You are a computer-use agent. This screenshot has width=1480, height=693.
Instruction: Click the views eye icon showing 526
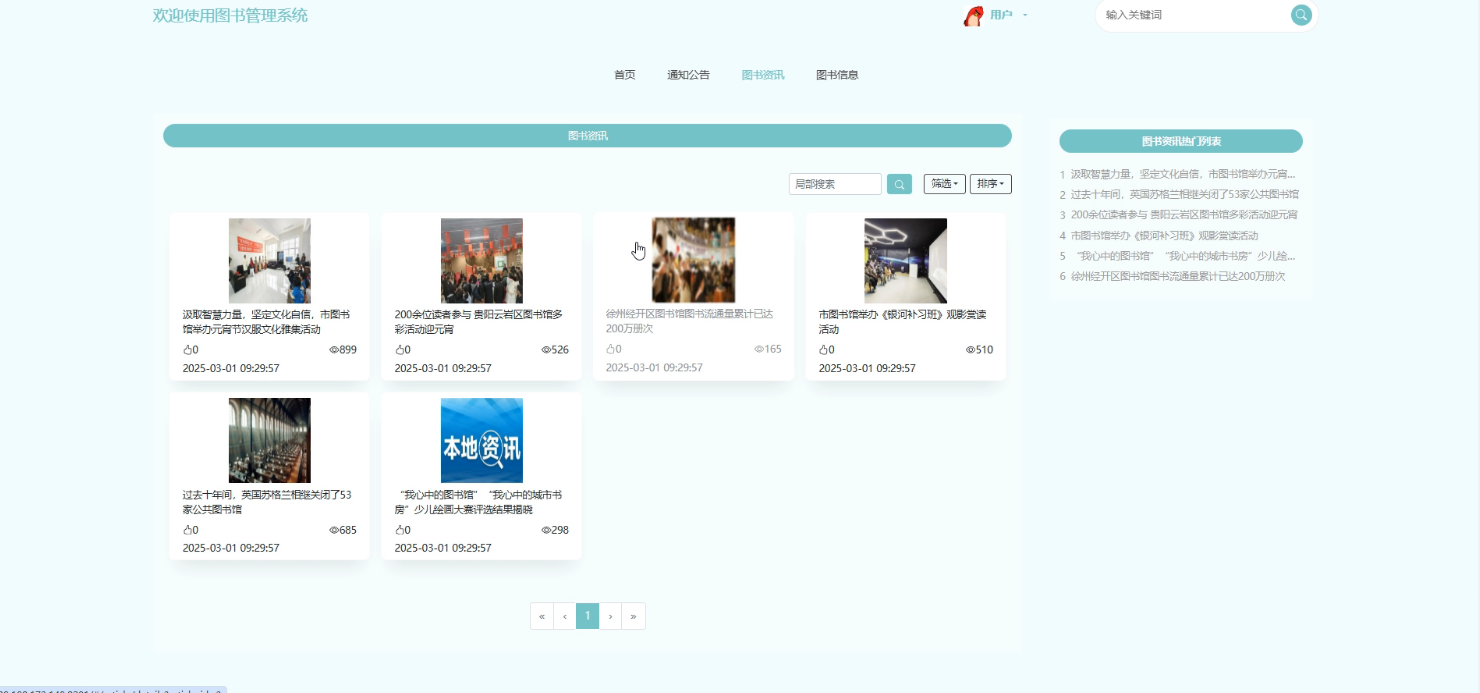(x=546, y=350)
